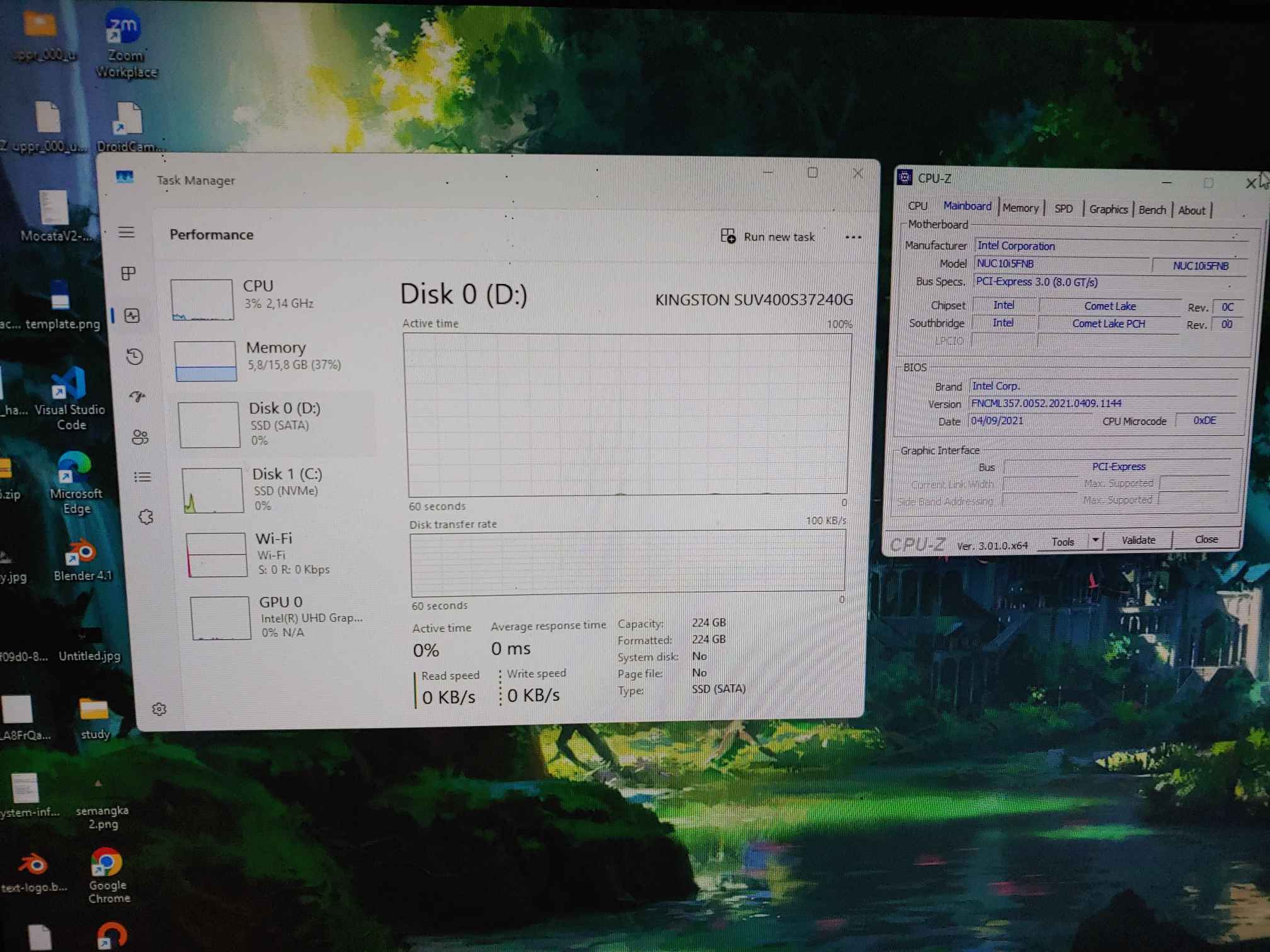Click Model value NUC10i5FNB in CPU-Z
The width and height of the screenshot is (1270, 952).
pos(1062,264)
